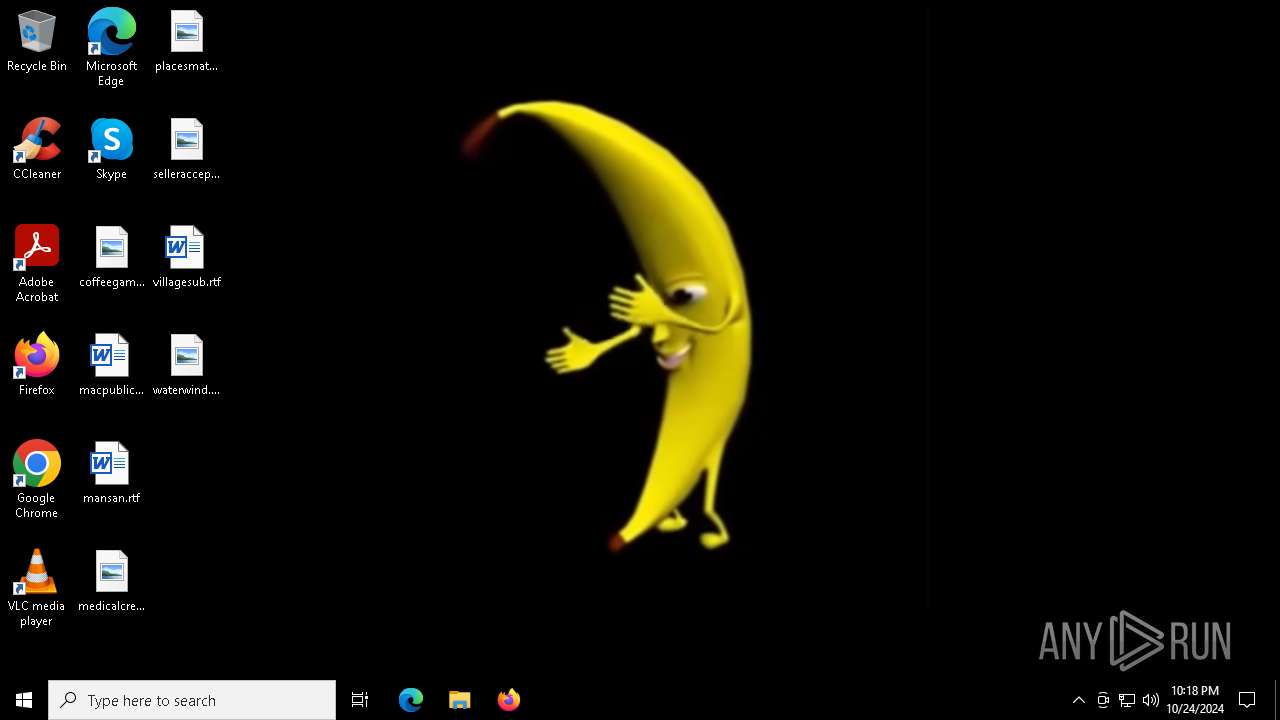
Task: Select the placesmat image file icon
Action: coord(186,42)
